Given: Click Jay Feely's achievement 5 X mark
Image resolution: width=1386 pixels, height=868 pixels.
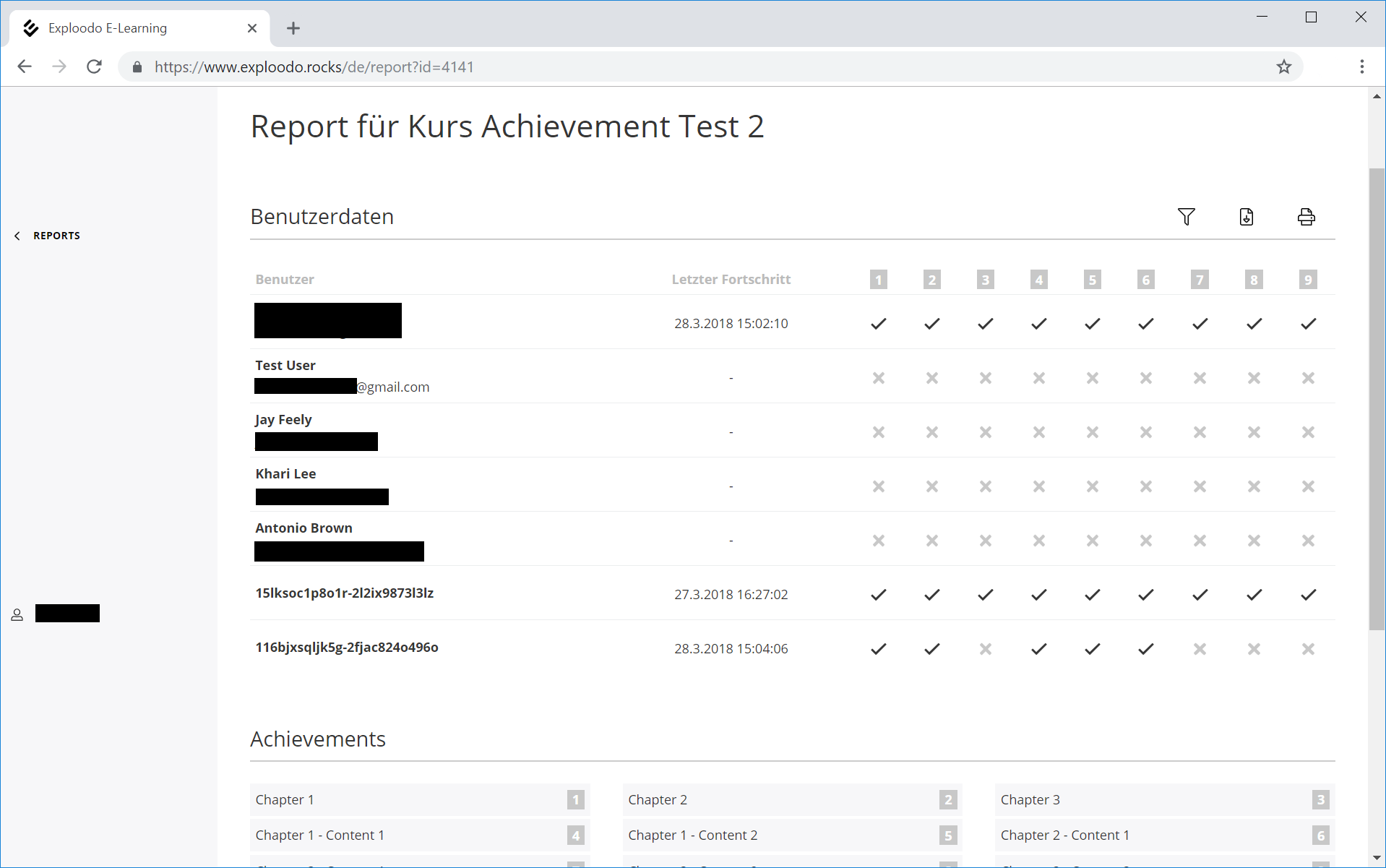Looking at the screenshot, I should (x=1092, y=432).
